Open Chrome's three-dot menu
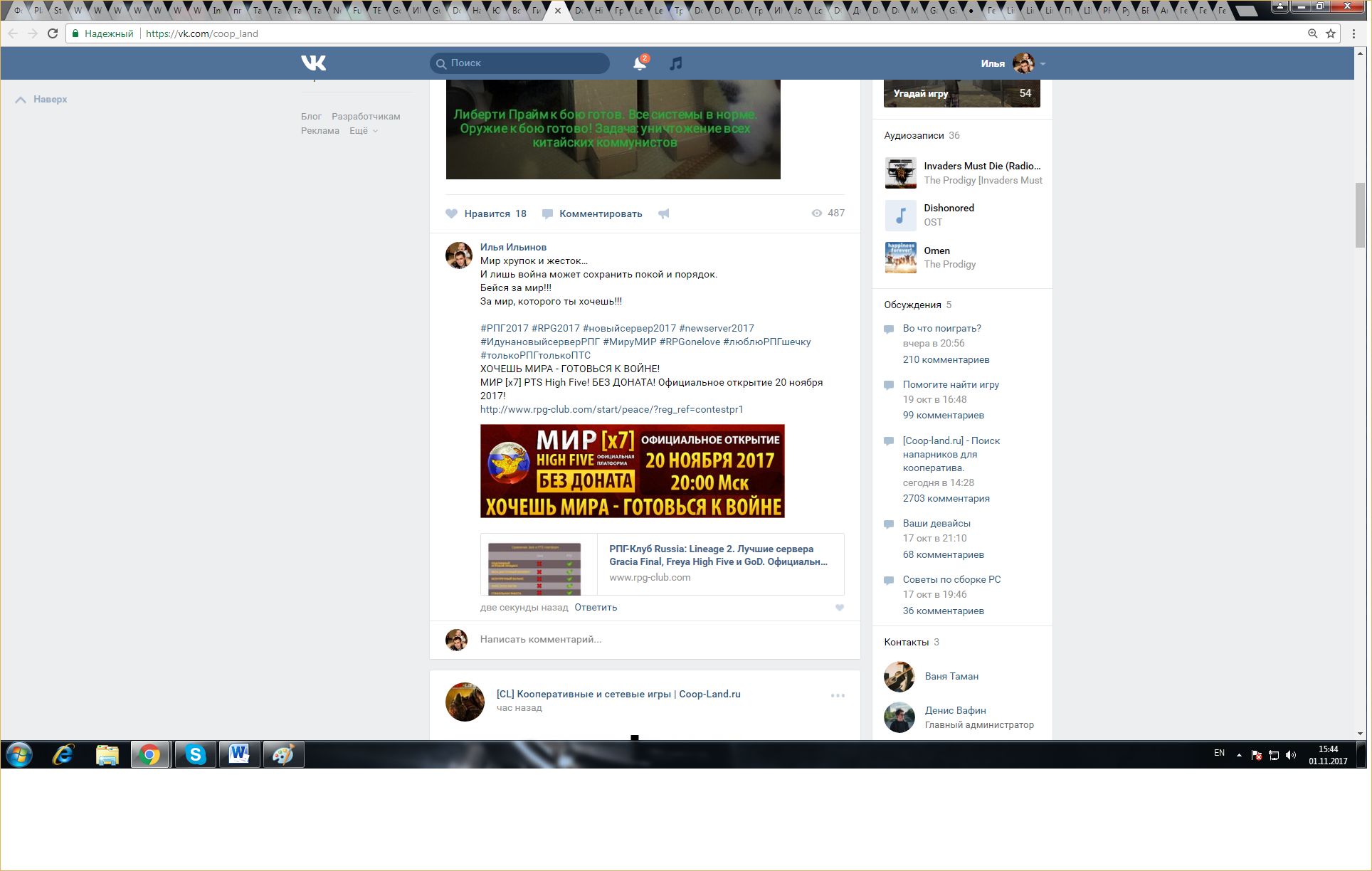1372x871 pixels. pyautogui.click(x=1353, y=33)
